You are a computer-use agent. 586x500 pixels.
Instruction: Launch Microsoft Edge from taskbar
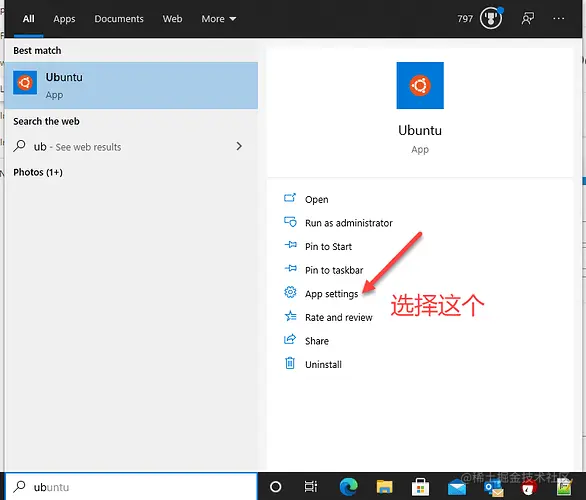[348, 487]
